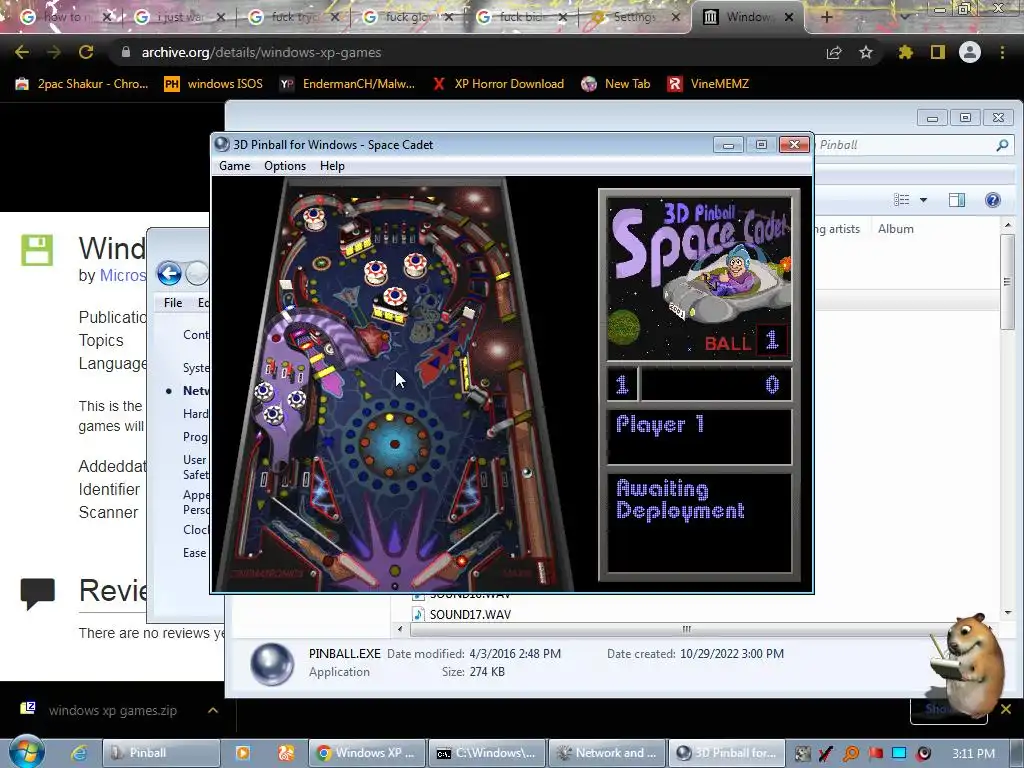
Task: Open the Chrome extensions puzzle icon
Action: click(x=905, y=52)
